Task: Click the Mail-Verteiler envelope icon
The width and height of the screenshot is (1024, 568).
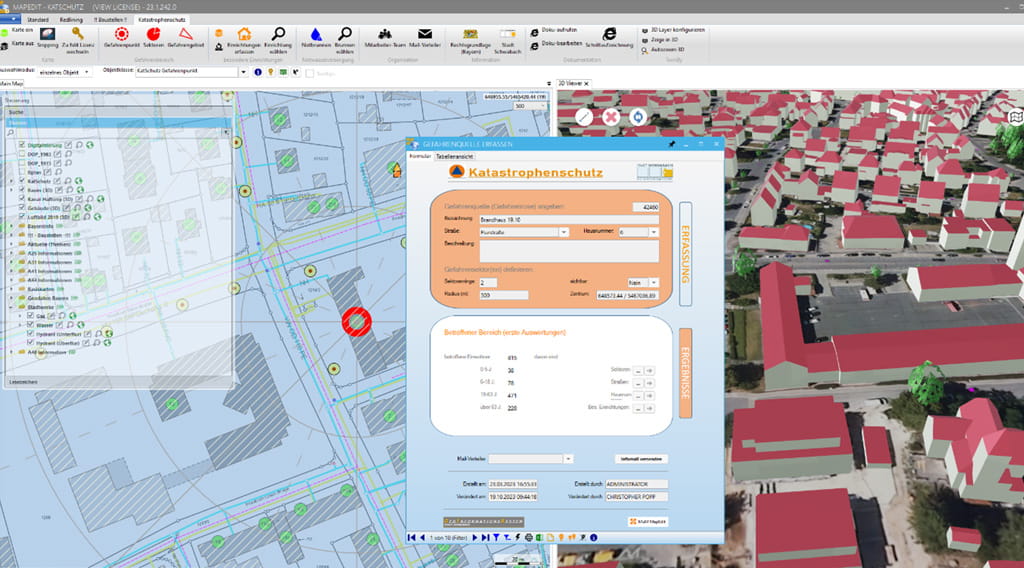Action: pos(425,35)
